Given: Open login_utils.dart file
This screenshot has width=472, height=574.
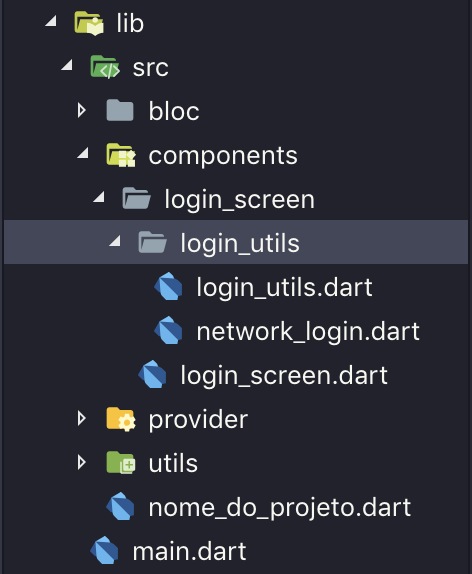Looking at the screenshot, I should pyautogui.click(x=284, y=287).
